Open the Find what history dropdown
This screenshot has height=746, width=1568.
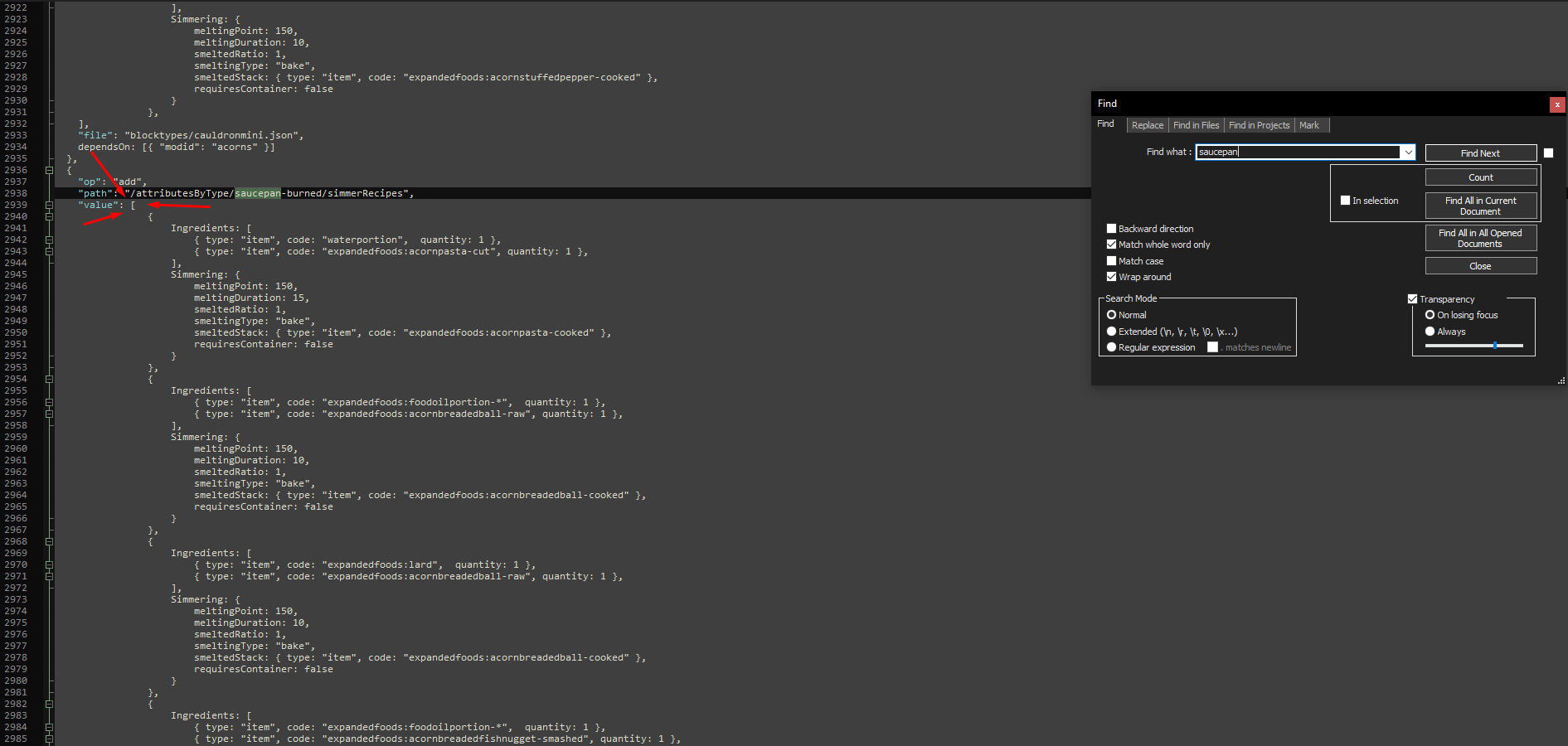point(1408,153)
